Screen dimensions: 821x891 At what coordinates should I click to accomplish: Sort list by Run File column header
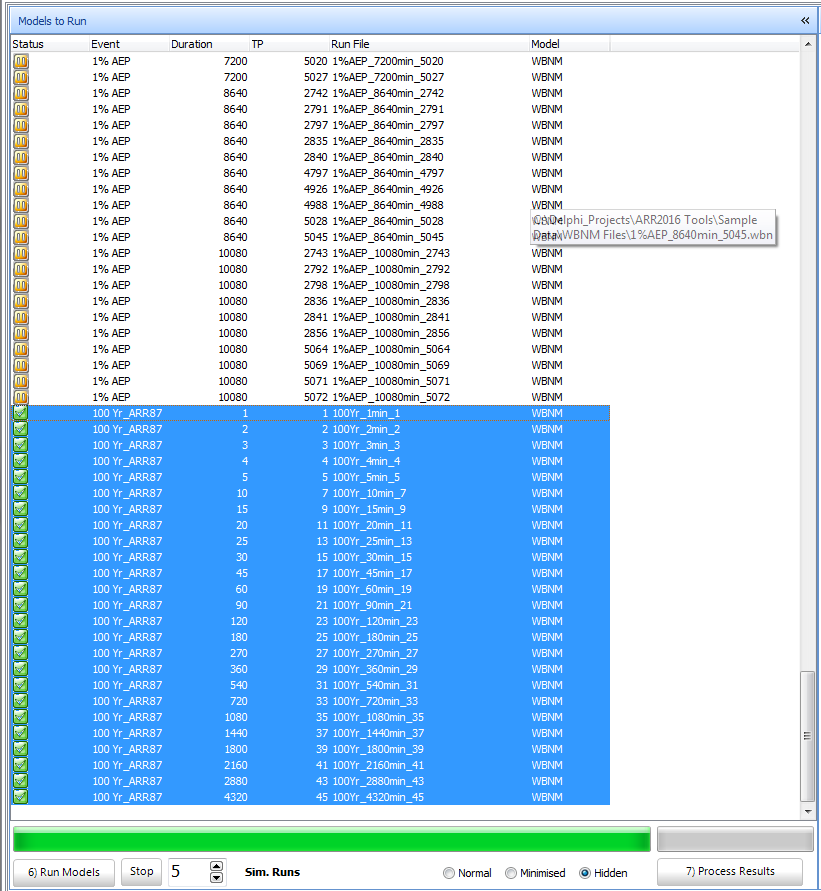(429, 44)
